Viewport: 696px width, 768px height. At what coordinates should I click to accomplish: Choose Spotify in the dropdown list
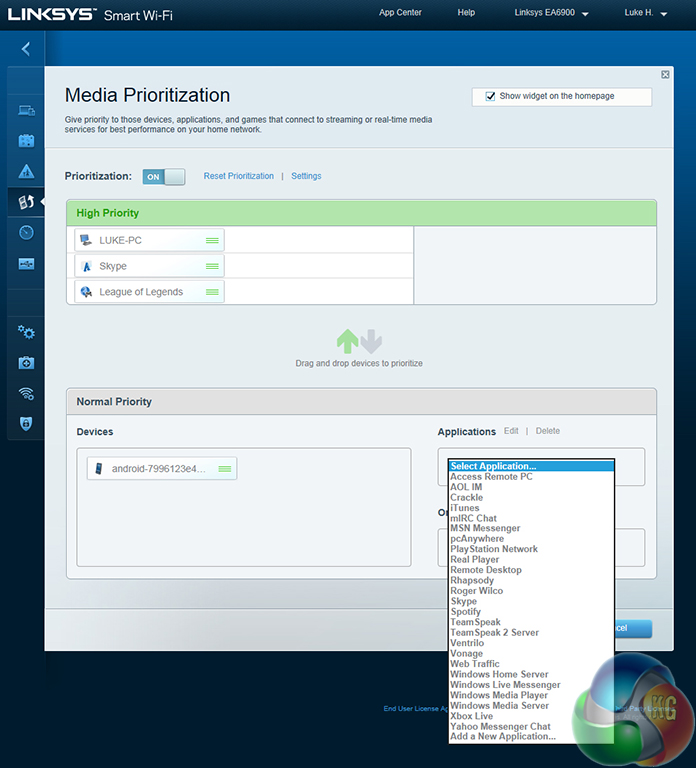click(531, 612)
